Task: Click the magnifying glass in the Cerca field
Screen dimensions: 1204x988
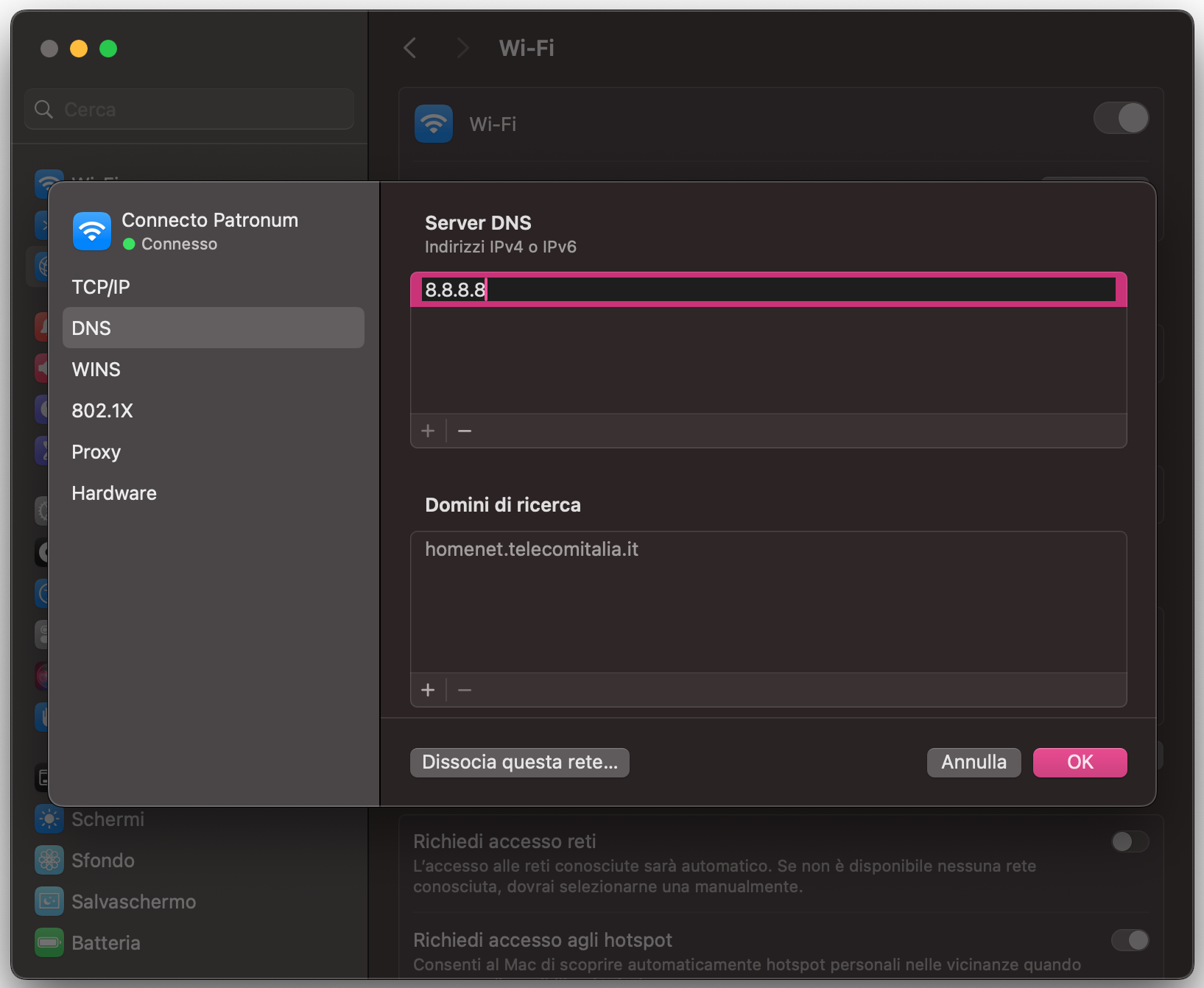Action: click(43, 109)
